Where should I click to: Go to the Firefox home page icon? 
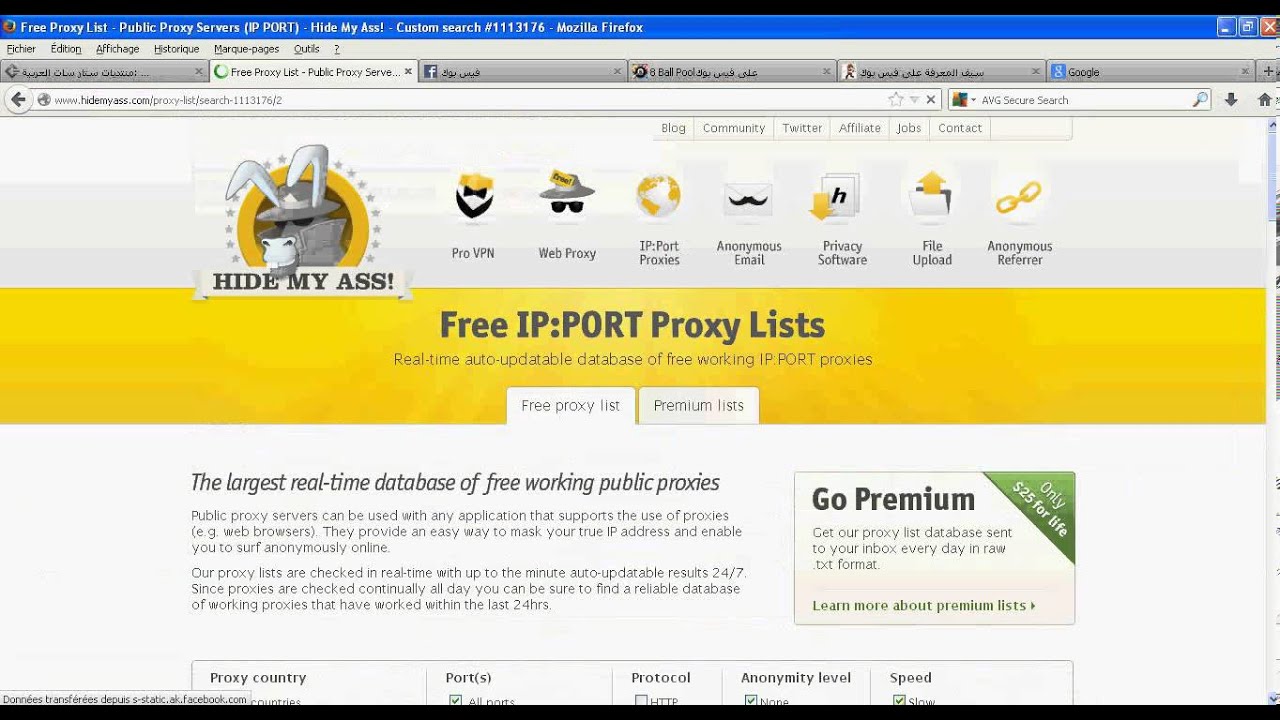1264,99
